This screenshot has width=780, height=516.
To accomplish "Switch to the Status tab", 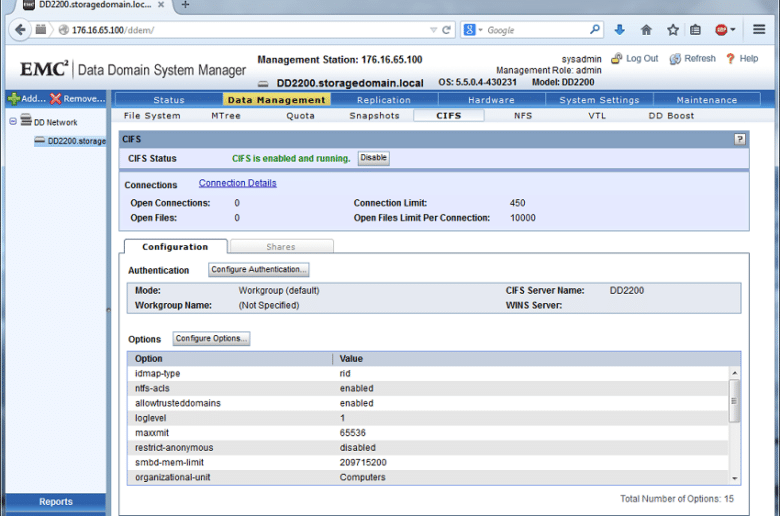I will [x=169, y=100].
